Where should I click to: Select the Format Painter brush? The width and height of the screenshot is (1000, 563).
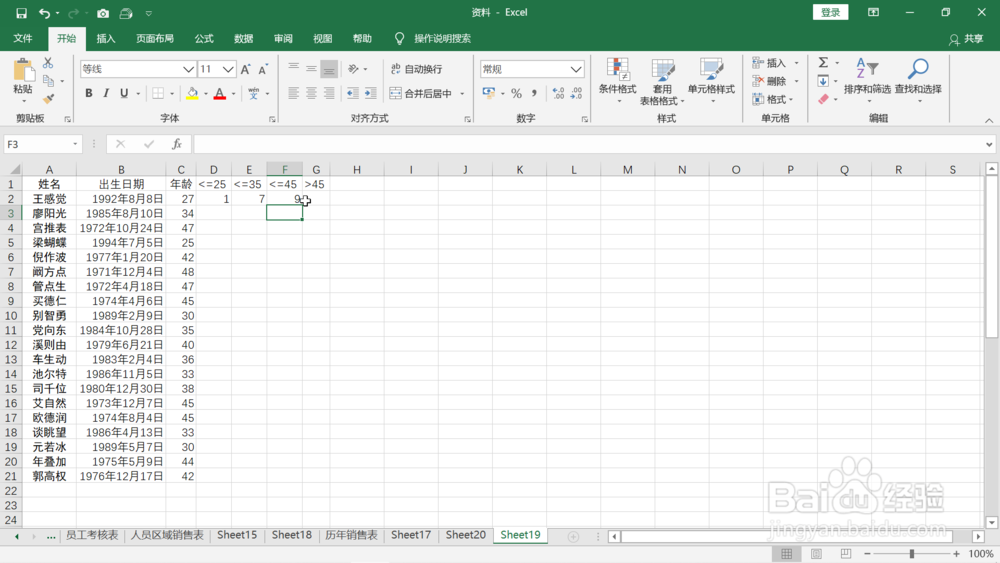48,99
